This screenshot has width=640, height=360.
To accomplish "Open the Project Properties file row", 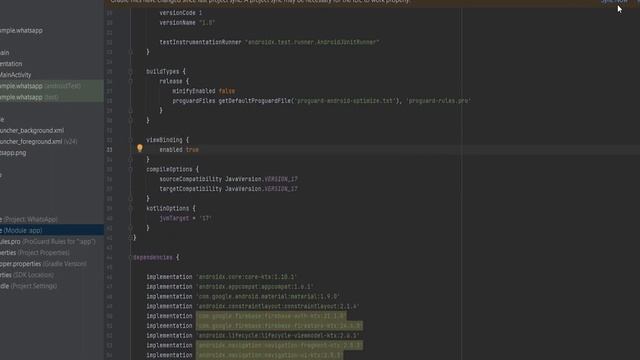I will click(x=35, y=253).
